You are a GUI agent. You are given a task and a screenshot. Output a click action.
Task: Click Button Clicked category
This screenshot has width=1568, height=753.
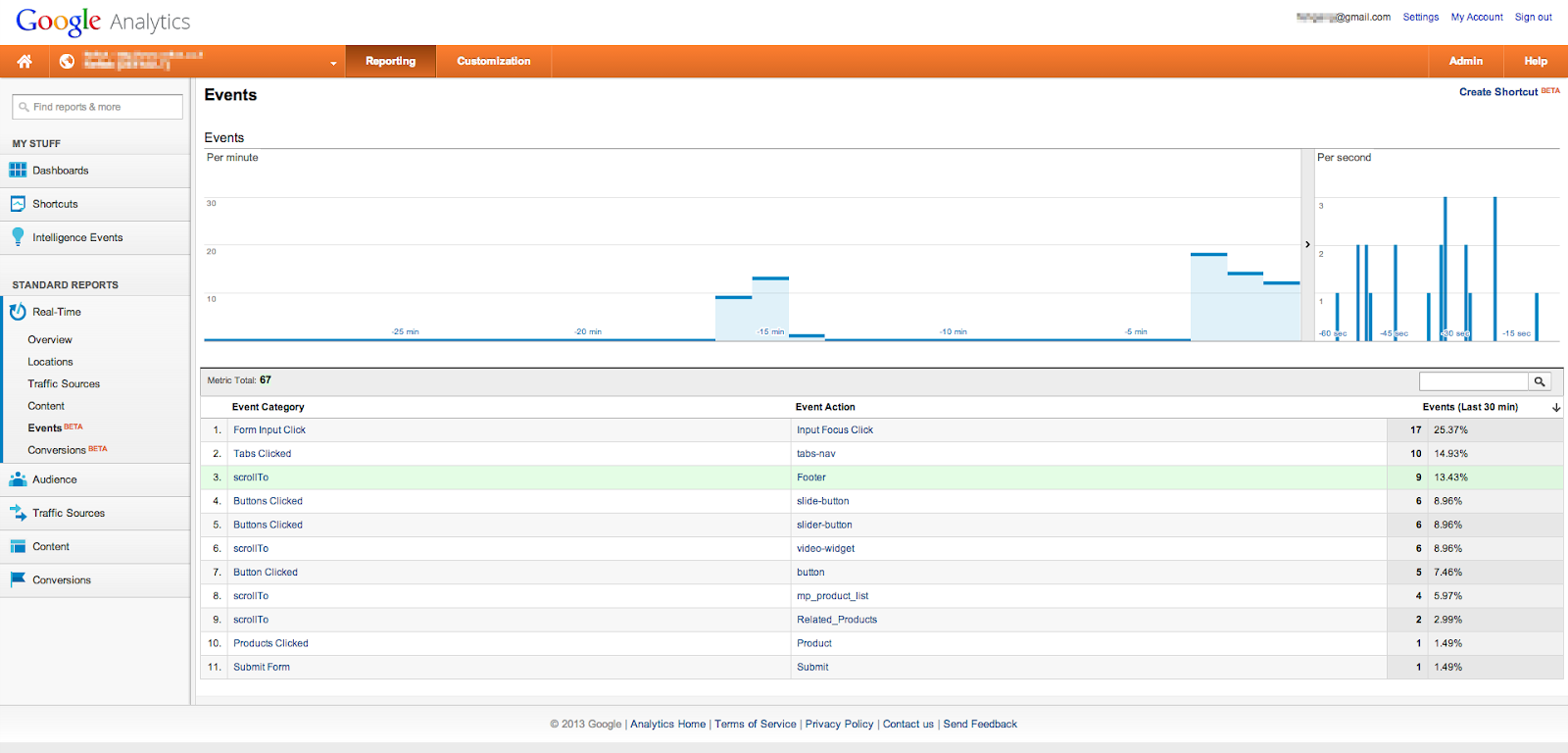tap(266, 573)
